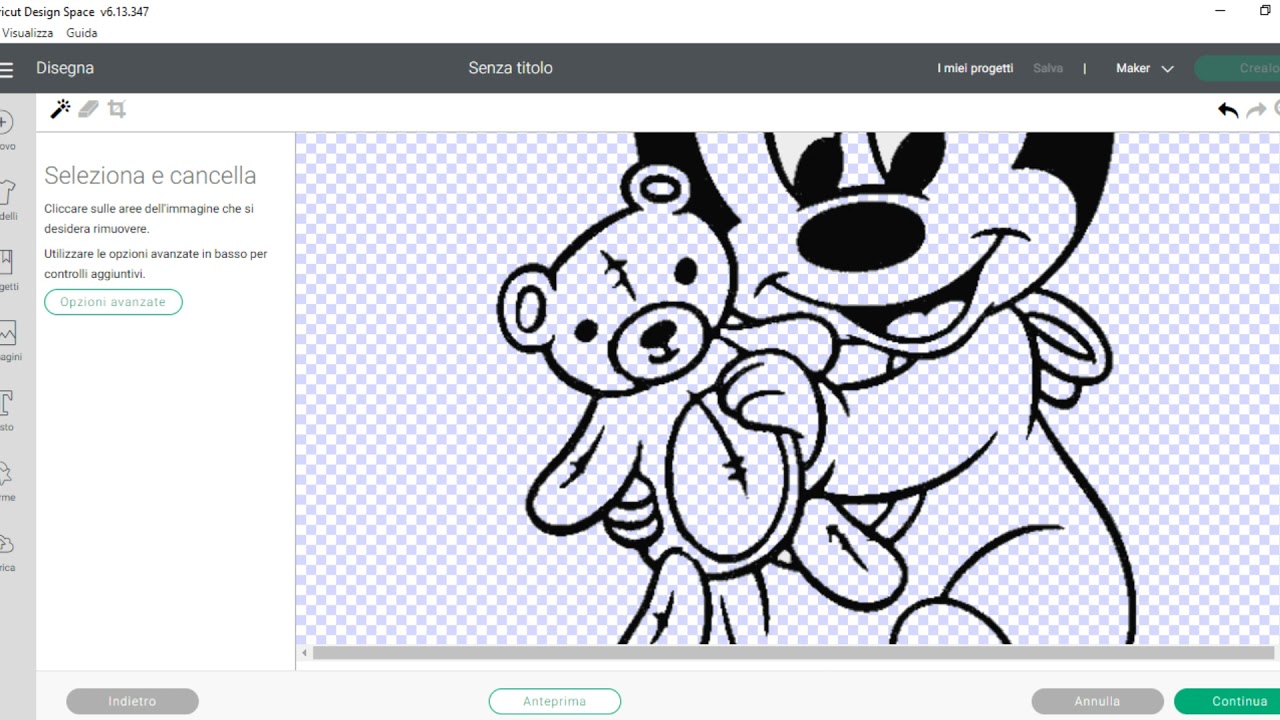Image resolution: width=1280 pixels, height=720 pixels.
Task: Go to I miei progetti
Action: click(x=975, y=68)
